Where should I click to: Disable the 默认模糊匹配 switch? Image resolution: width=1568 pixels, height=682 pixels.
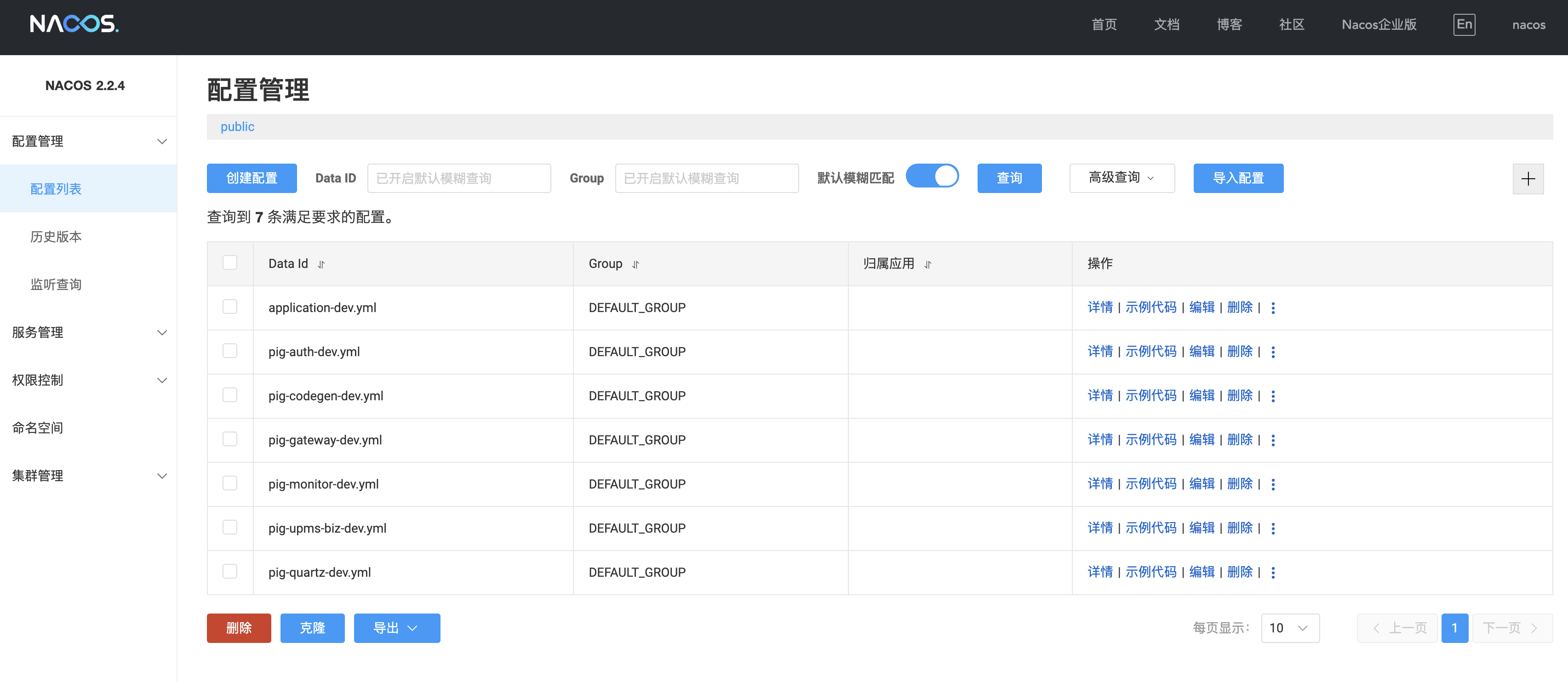(x=932, y=177)
